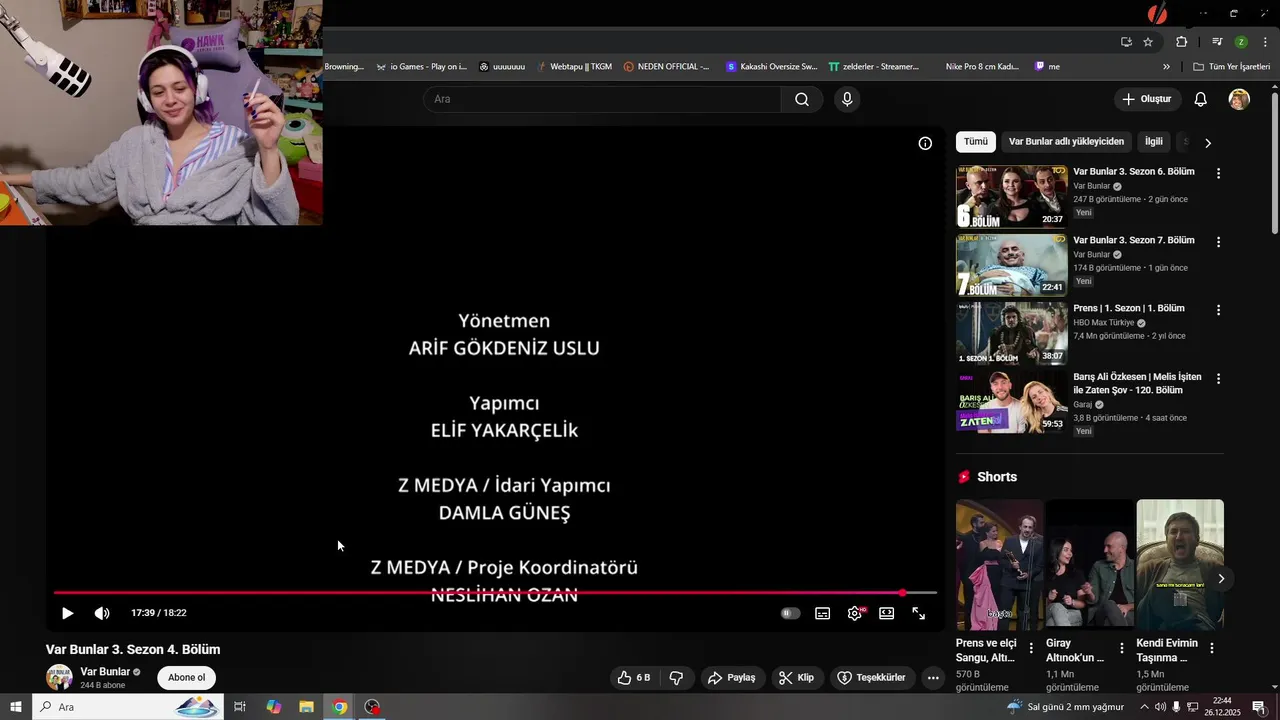Focus the YouTube 'Ara' search field

click(x=602, y=99)
